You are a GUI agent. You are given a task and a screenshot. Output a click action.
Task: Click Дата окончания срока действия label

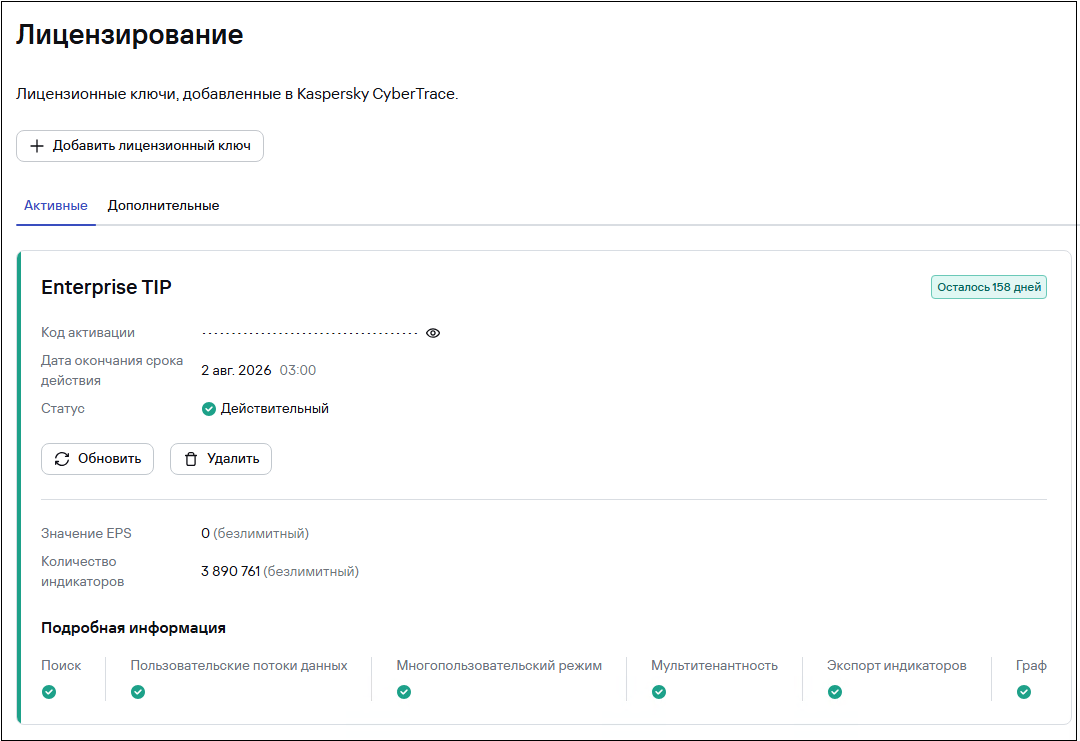[112, 370]
